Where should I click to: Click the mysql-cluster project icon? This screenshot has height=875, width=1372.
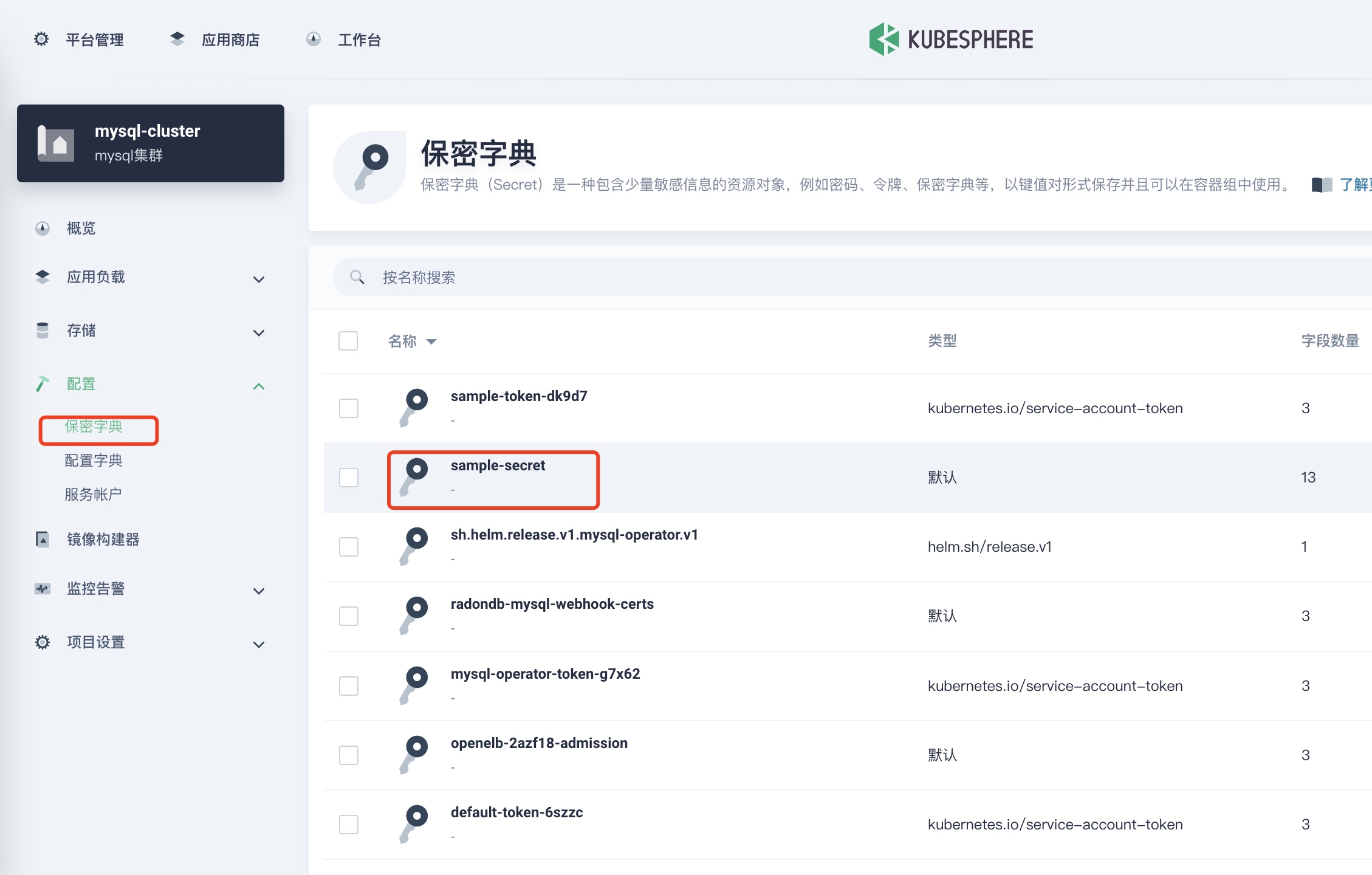56,143
